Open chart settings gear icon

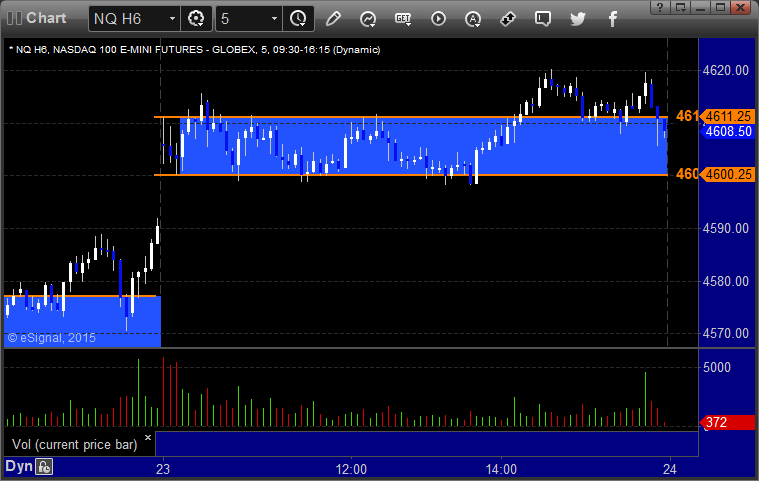[x=196, y=19]
